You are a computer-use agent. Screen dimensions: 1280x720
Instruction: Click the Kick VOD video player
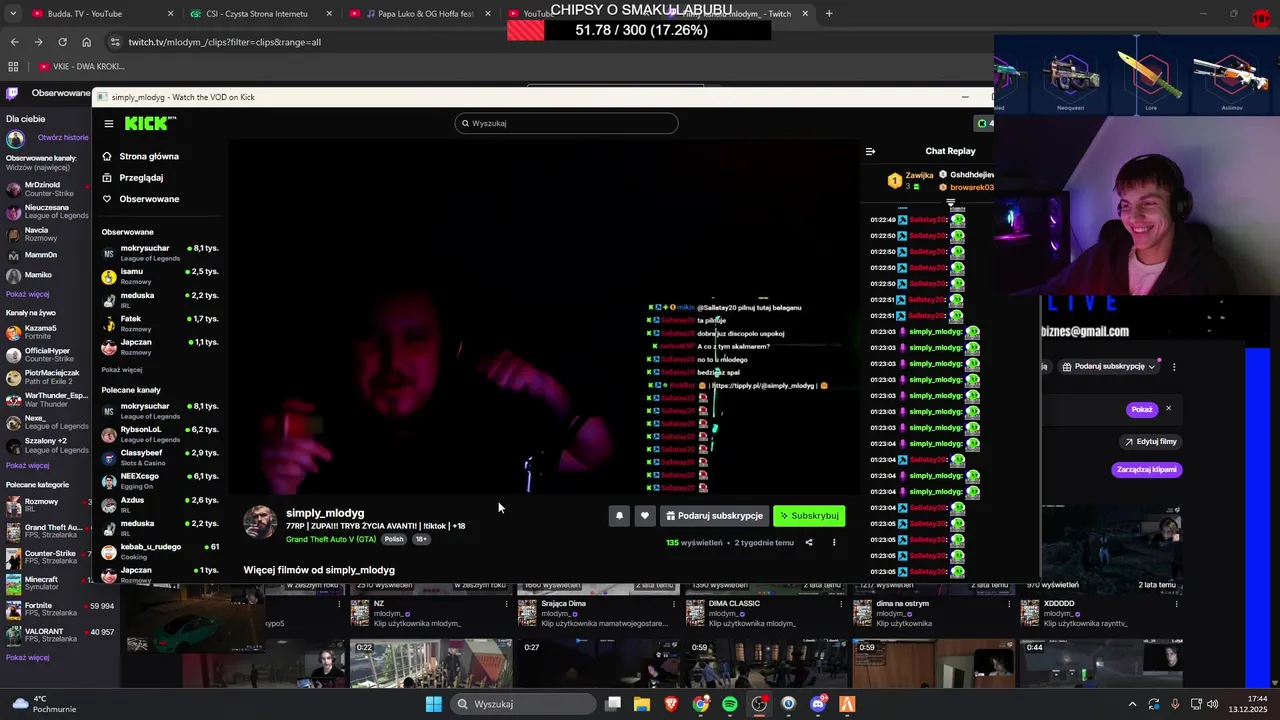pos(544,317)
